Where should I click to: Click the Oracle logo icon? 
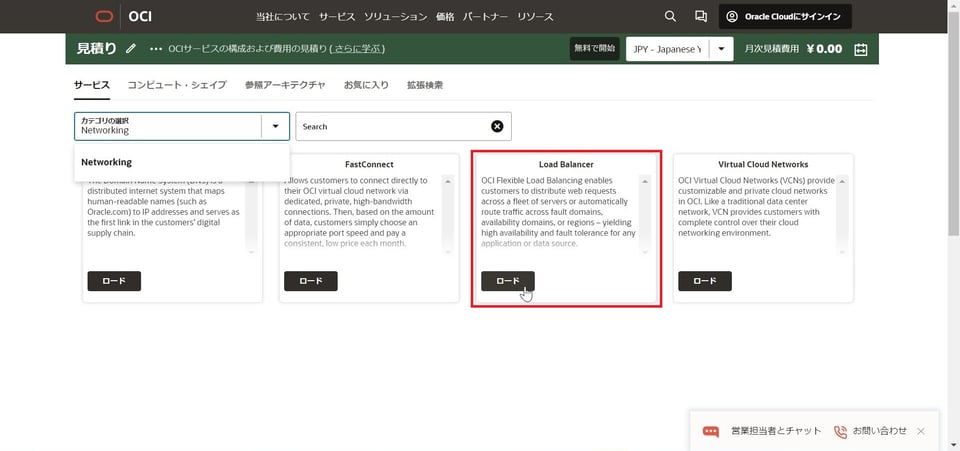104,16
